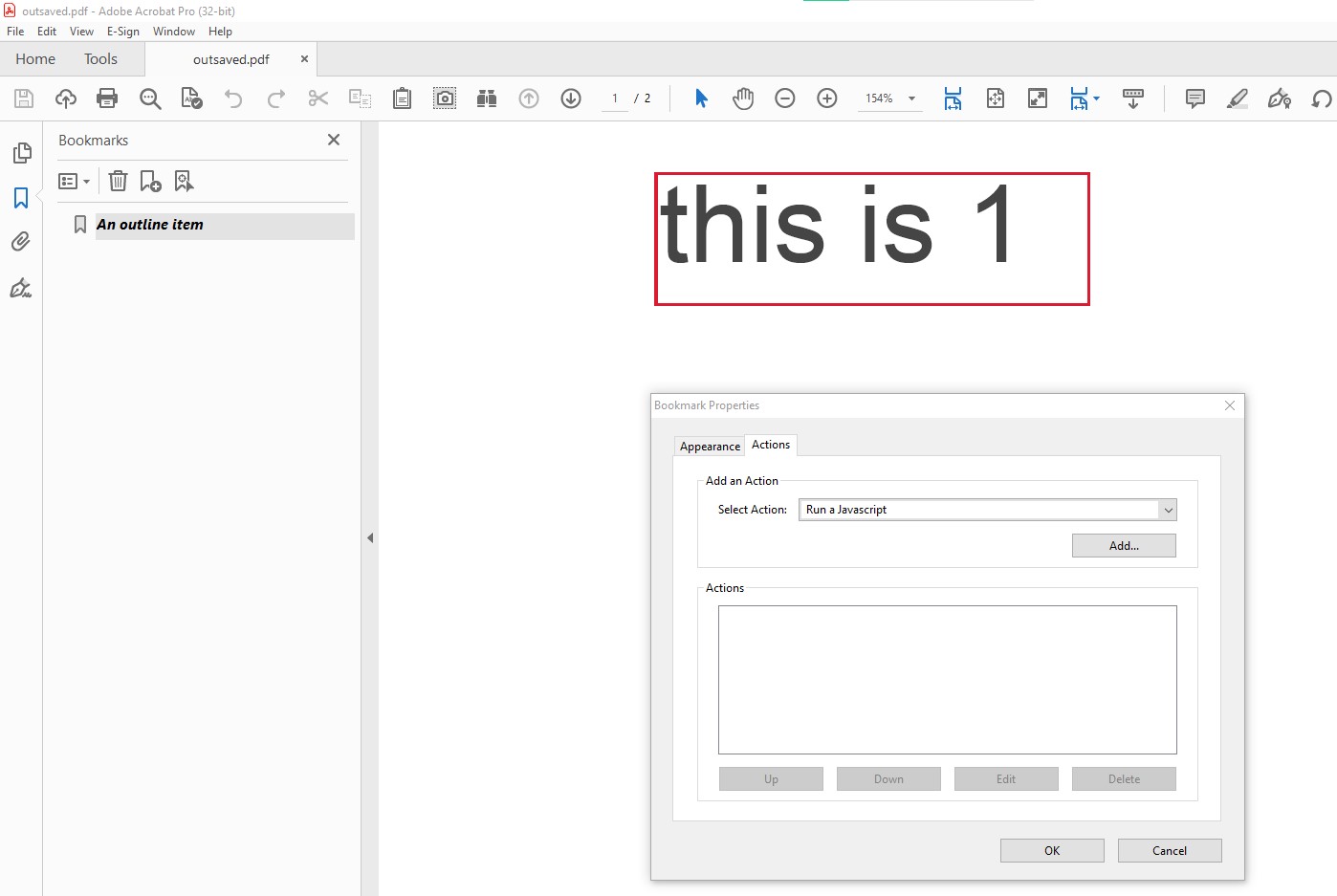
Task: Open the E-Sign menu
Action: 123,32
